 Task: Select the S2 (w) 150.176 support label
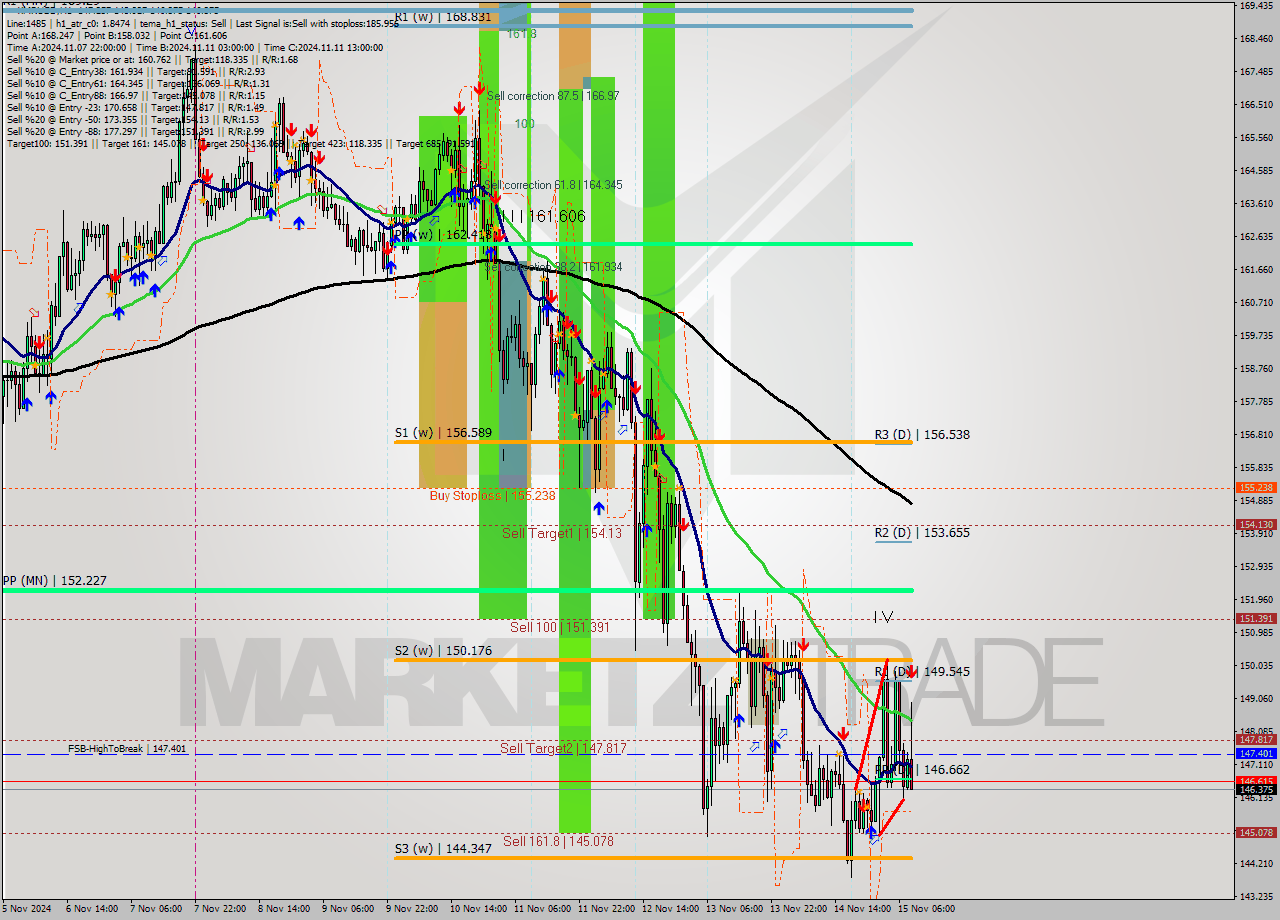(x=443, y=651)
